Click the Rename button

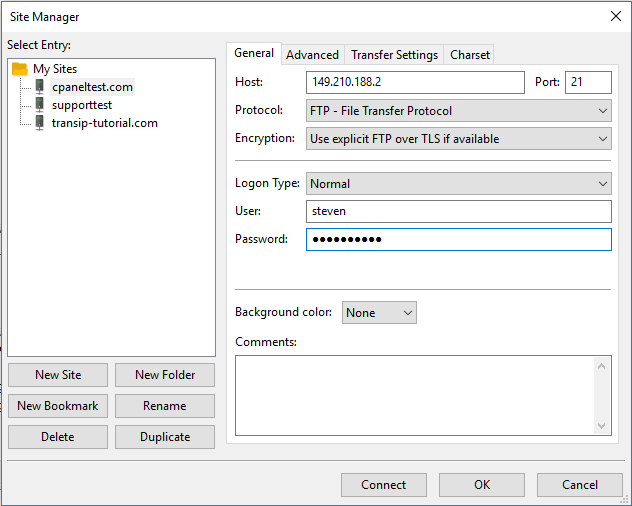pos(165,406)
